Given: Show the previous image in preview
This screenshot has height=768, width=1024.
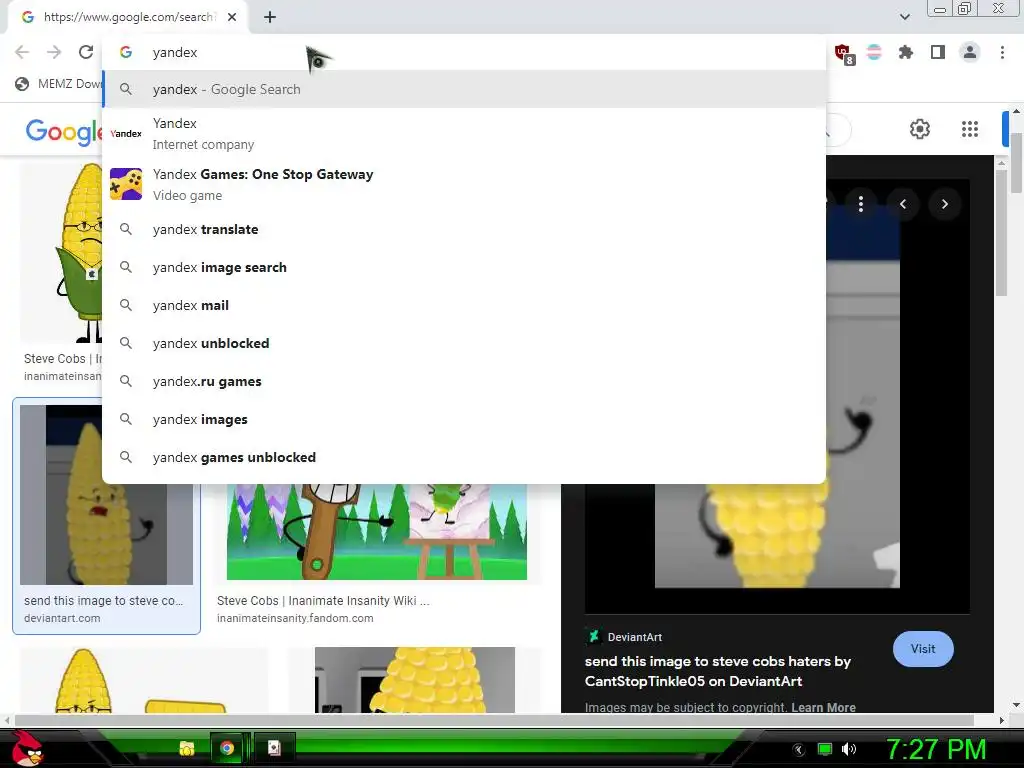Looking at the screenshot, I should point(903,204).
